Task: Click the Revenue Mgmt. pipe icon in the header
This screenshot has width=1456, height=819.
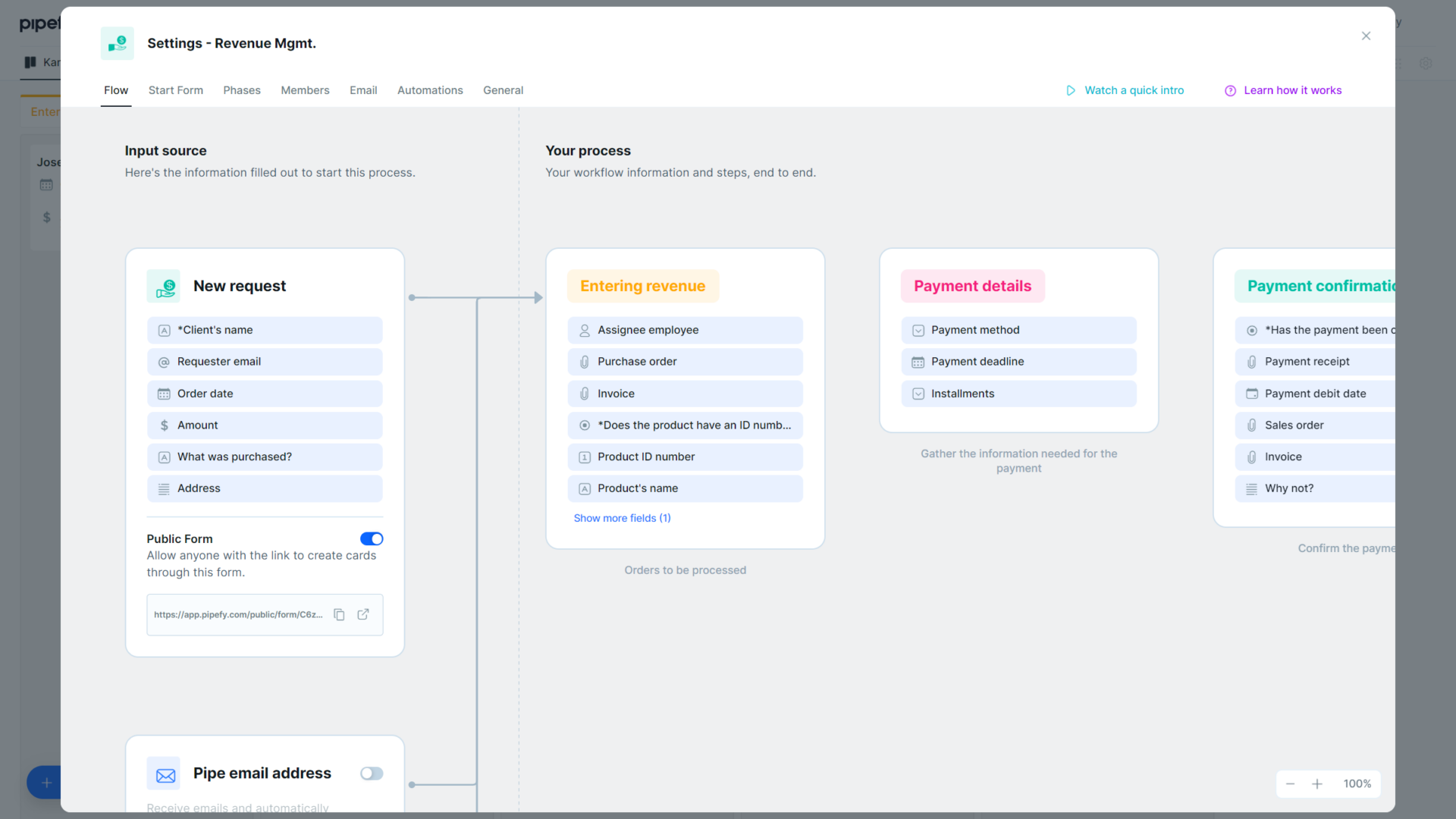Action: click(118, 43)
